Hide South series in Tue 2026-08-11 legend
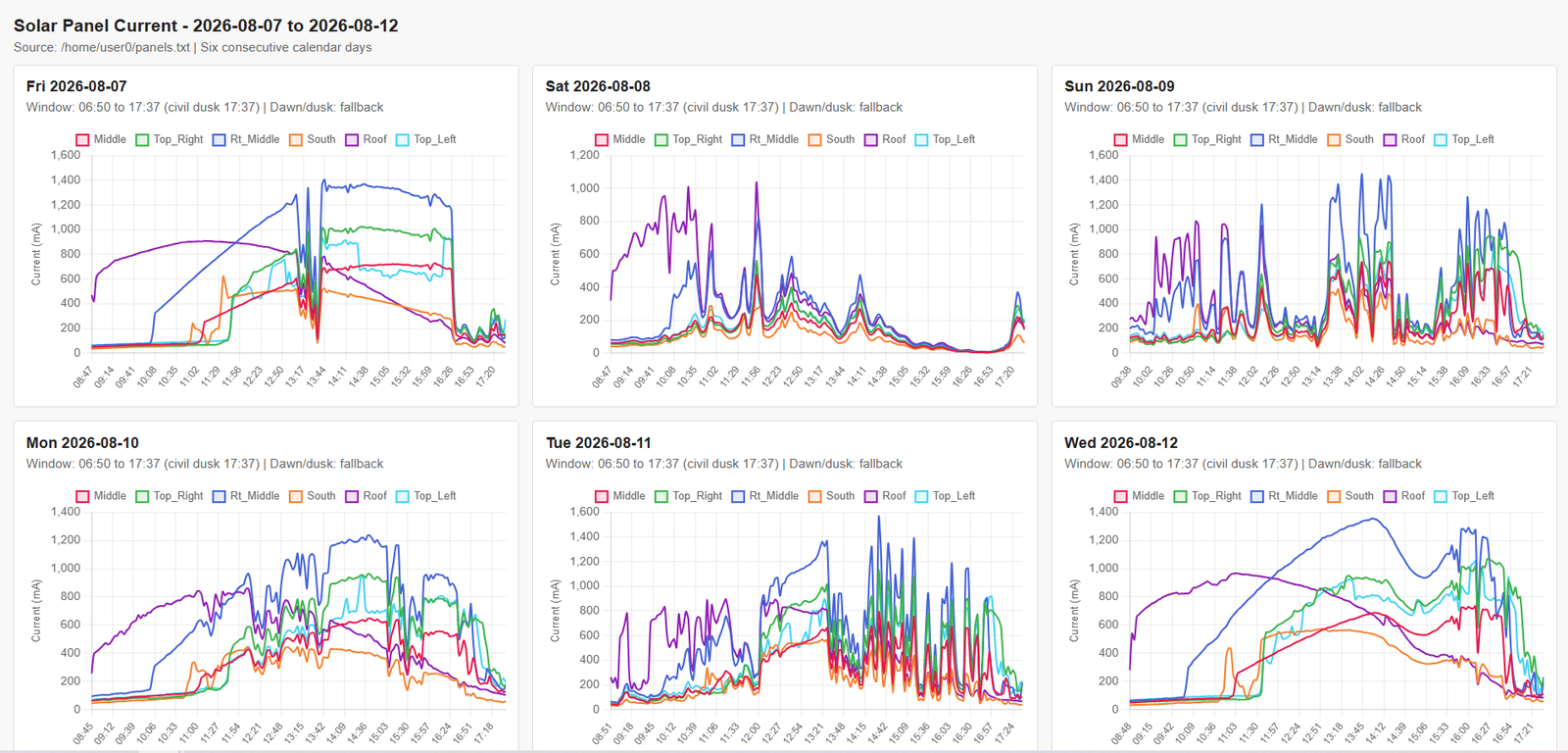Viewport: 1568px width, 753px height. point(832,496)
